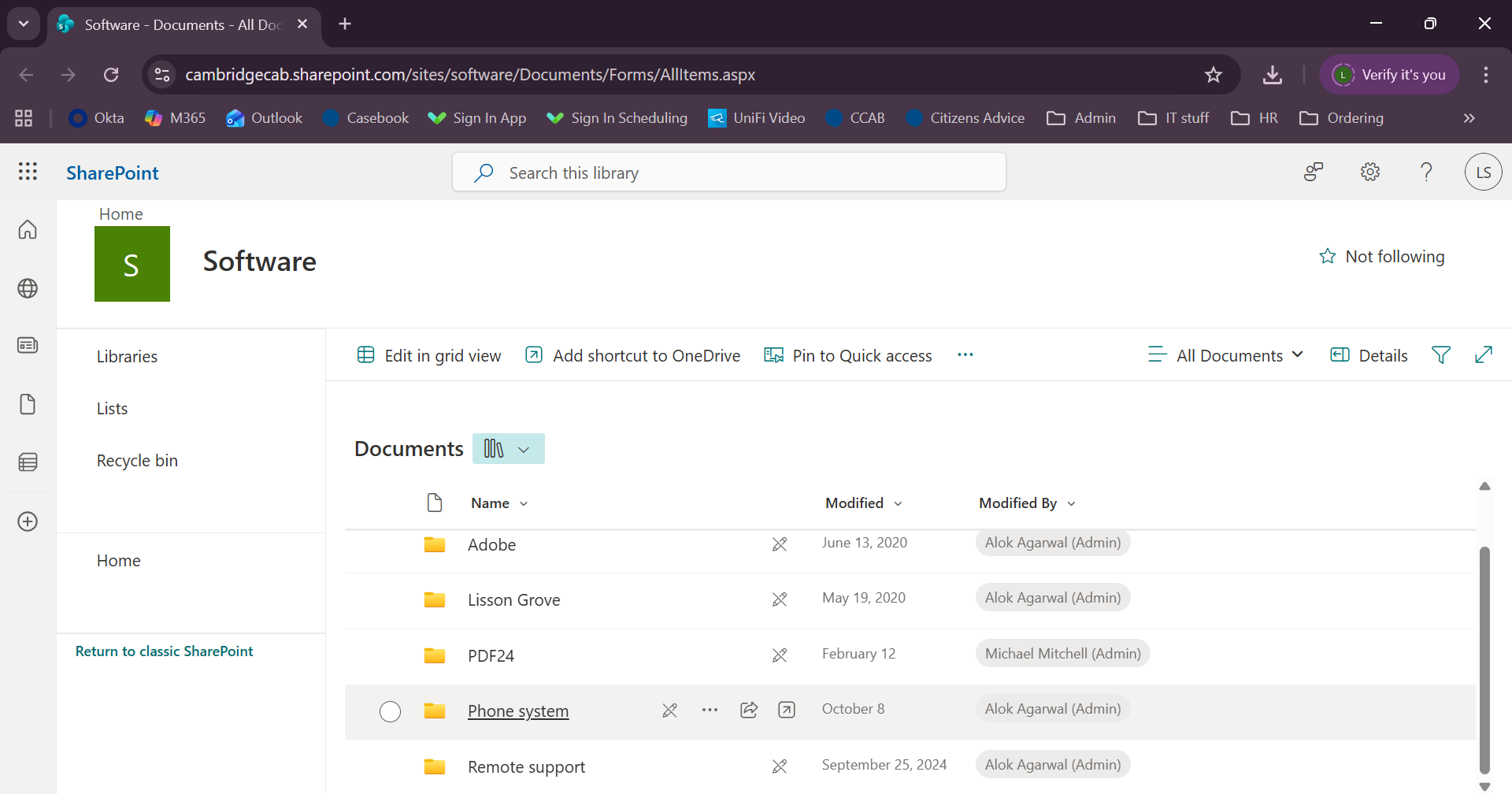Image resolution: width=1512 pixels, height=794 pixels.
Task: Open the news icon in left rail
Action: pos(28,346)
